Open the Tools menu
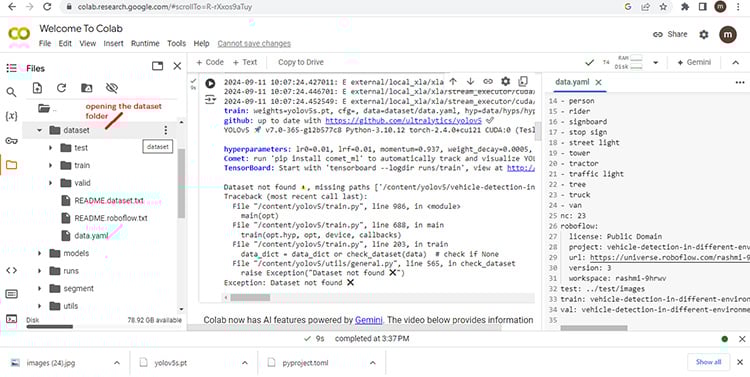The image size is (750, 377). coord(176,44)
